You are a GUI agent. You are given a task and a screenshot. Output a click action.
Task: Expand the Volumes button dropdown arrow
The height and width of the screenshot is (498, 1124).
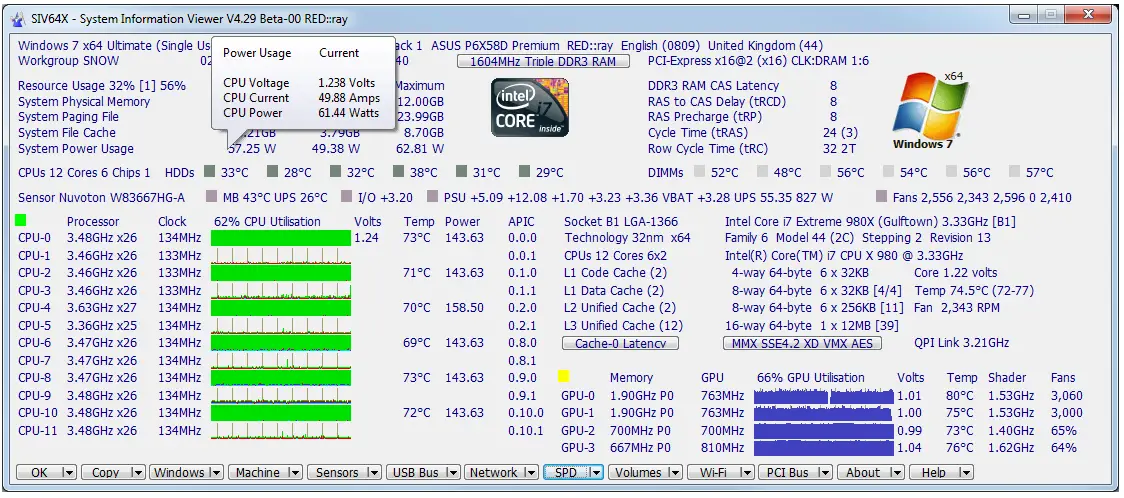[x=675, y=472]
